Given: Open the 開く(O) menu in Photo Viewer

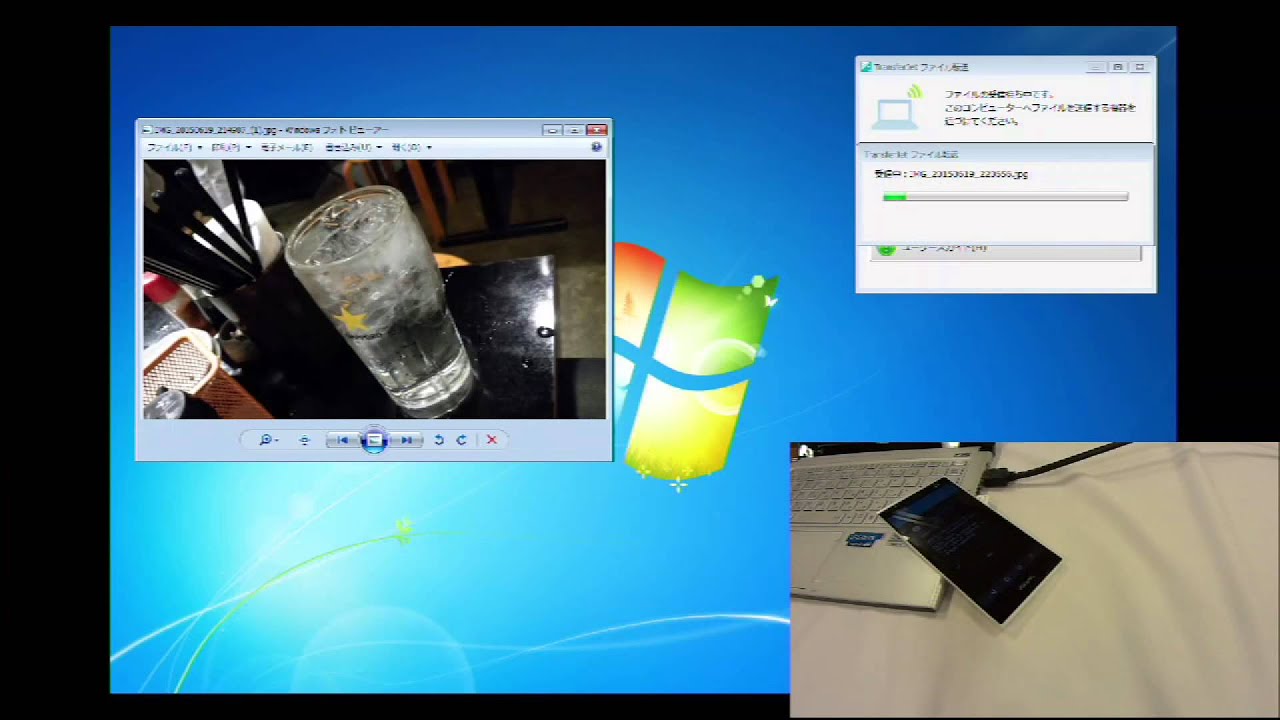Looking at the screenshot, I should click(411, 147).
